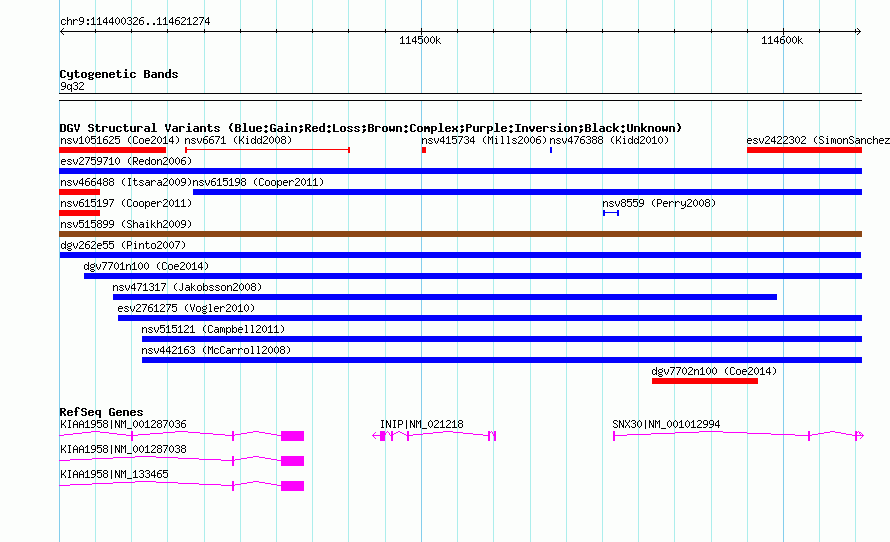
Task: Select KIAA1958|NM_001287036 gene label
Action: [x=123, y=424]
